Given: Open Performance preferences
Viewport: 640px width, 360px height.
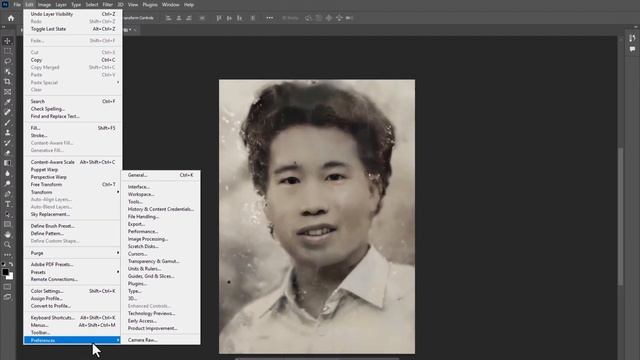Looking at the screenshot, I should (x=161, y=231).
